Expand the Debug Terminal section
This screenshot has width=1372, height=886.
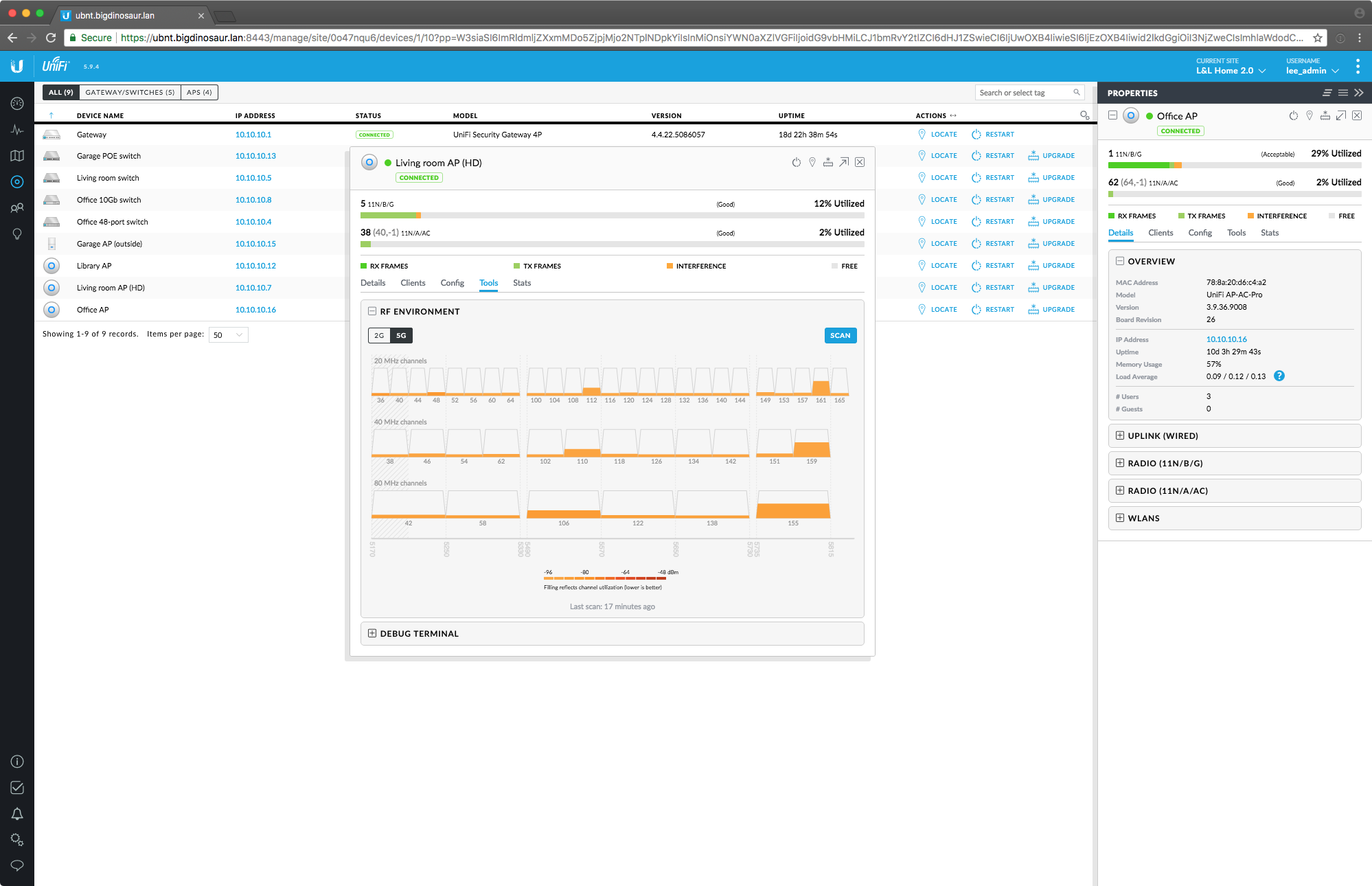tap(372, 633)
